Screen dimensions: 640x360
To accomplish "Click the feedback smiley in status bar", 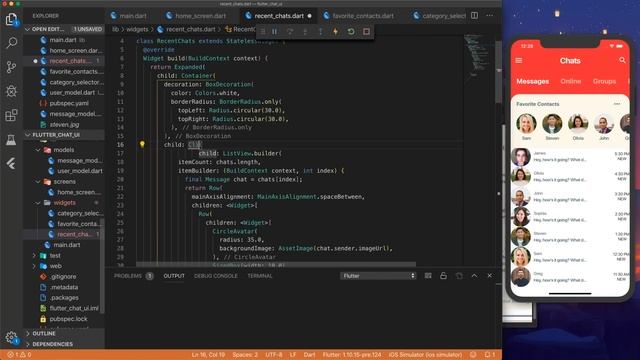I will click(x=473, y=355).
